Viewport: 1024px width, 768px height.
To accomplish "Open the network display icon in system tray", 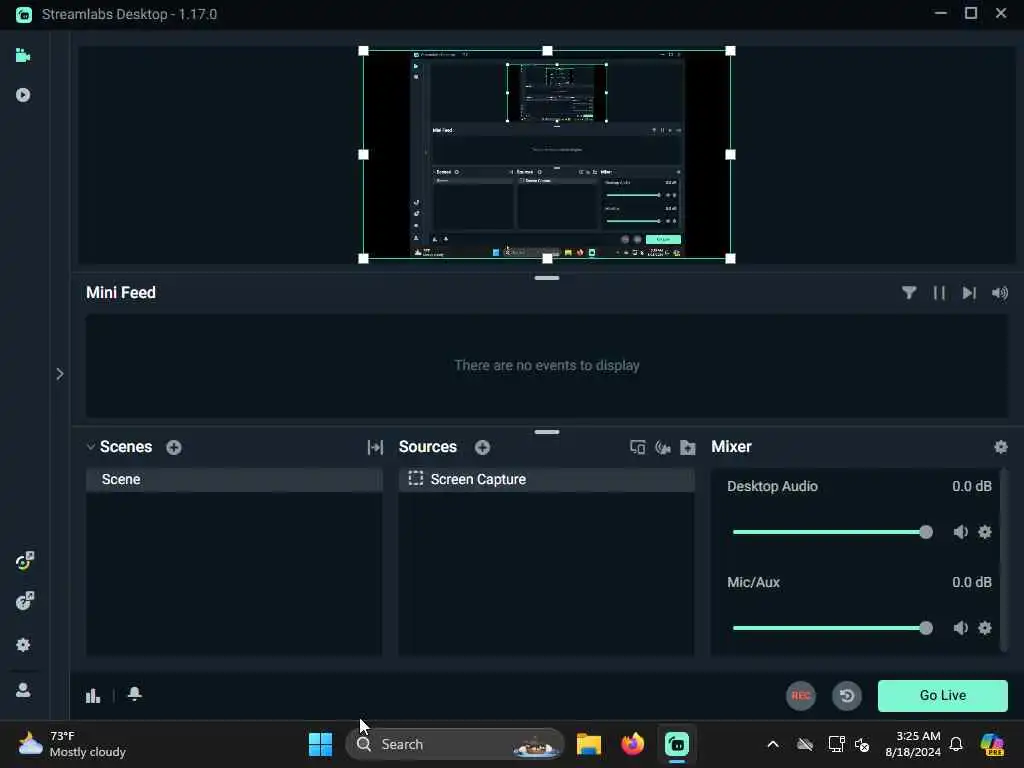I will (836, 744).
